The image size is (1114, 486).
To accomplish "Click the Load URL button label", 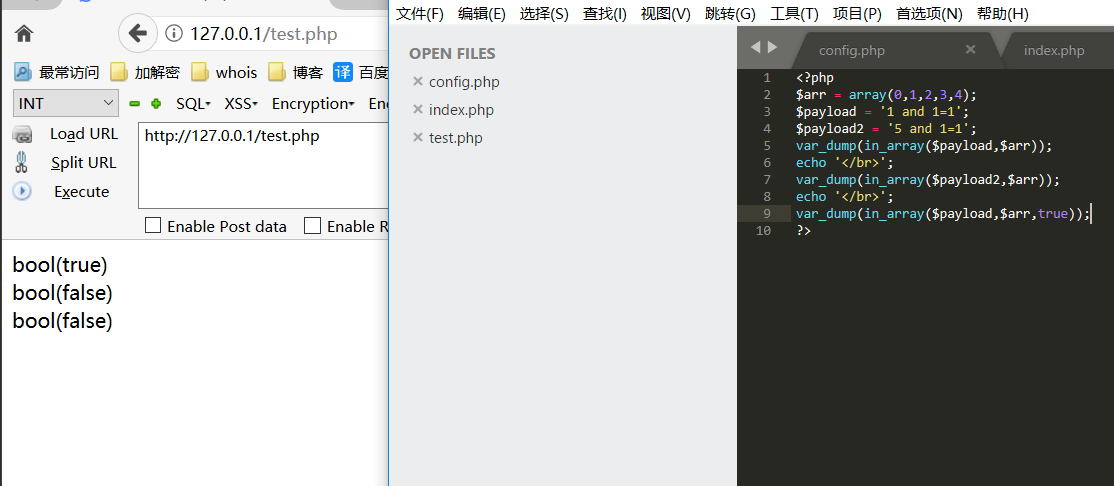I will [x=84, y=134].
